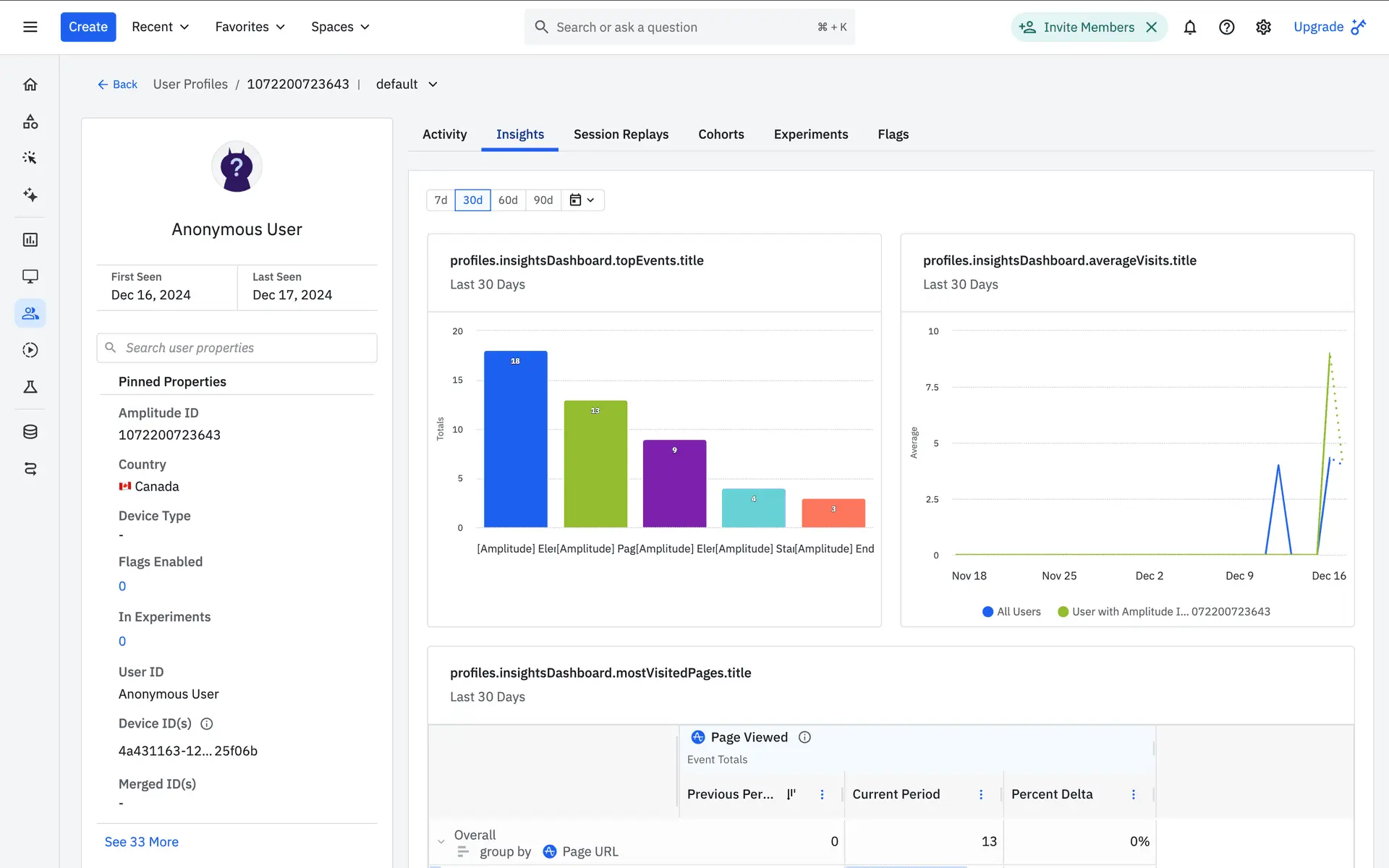Open the settings gear icon

1263,27
